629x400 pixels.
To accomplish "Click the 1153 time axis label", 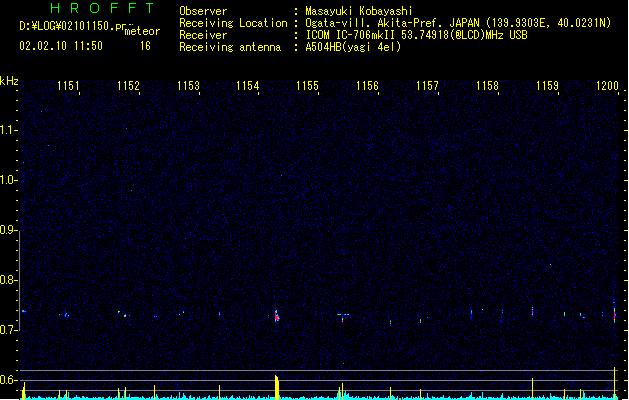I will [188, 85].
